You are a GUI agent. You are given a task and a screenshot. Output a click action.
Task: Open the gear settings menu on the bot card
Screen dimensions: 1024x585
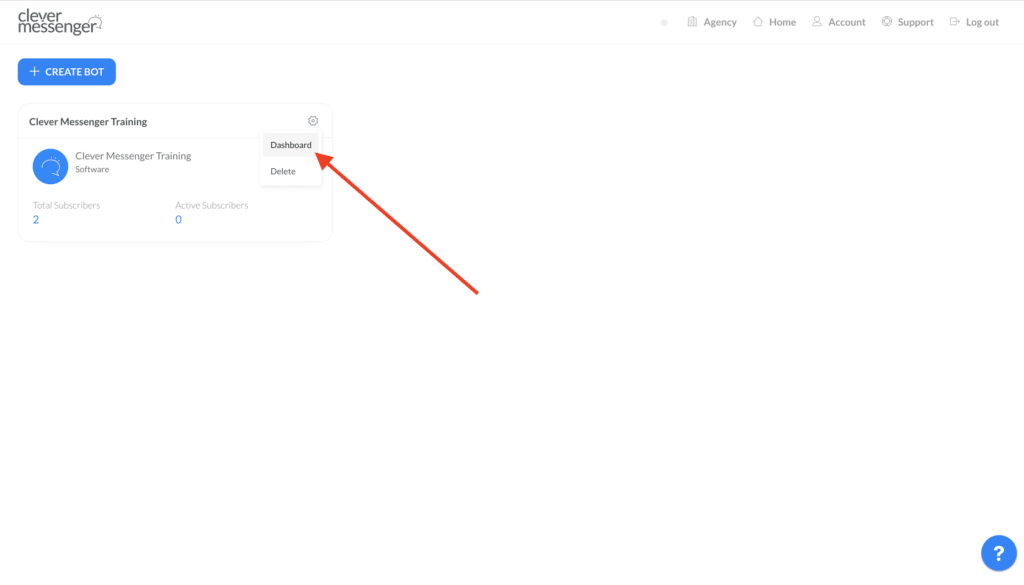[312, 119]
